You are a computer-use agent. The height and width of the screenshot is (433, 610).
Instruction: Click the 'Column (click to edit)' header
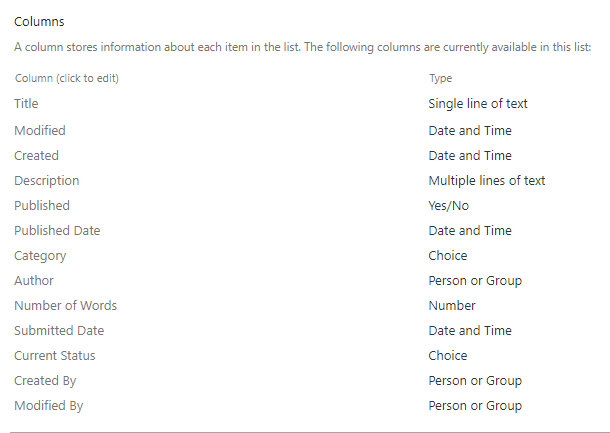pyautogui.click(x=67, y=78)
